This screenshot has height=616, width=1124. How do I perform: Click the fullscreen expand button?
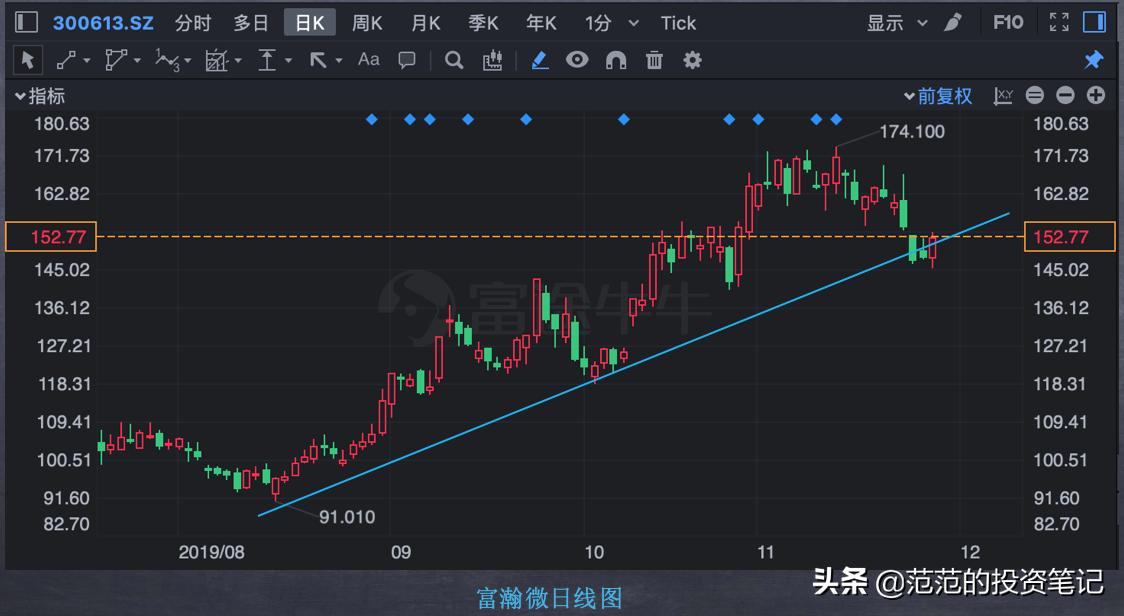[x=1059, y=22]
